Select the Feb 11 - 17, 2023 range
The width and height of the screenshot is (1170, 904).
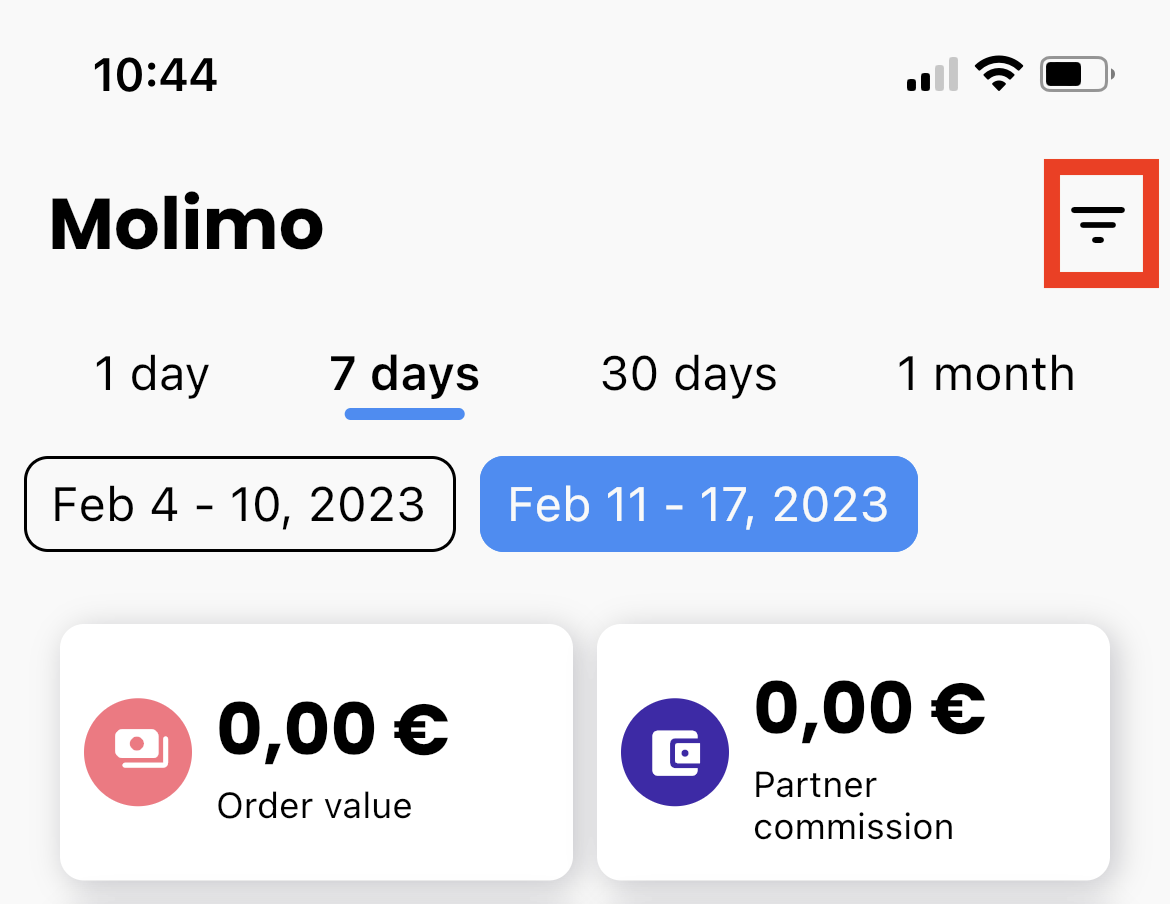[x=698, y=504]
